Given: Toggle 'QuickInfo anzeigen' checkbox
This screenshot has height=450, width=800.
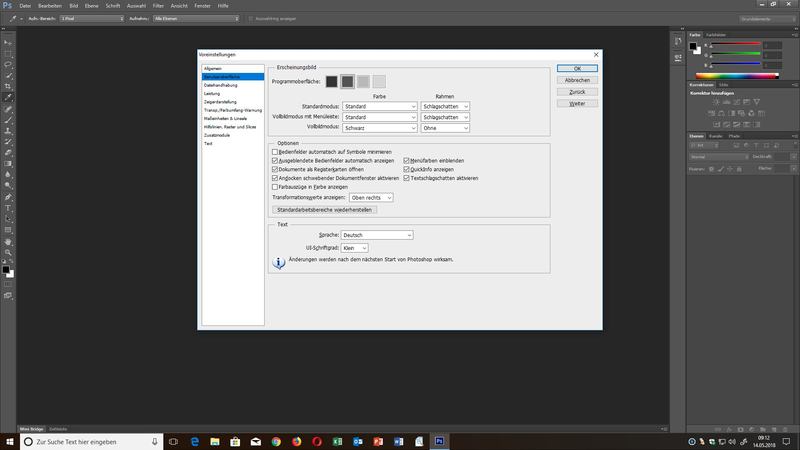Looking at the screenshot, I should click(x=406, y=169).
